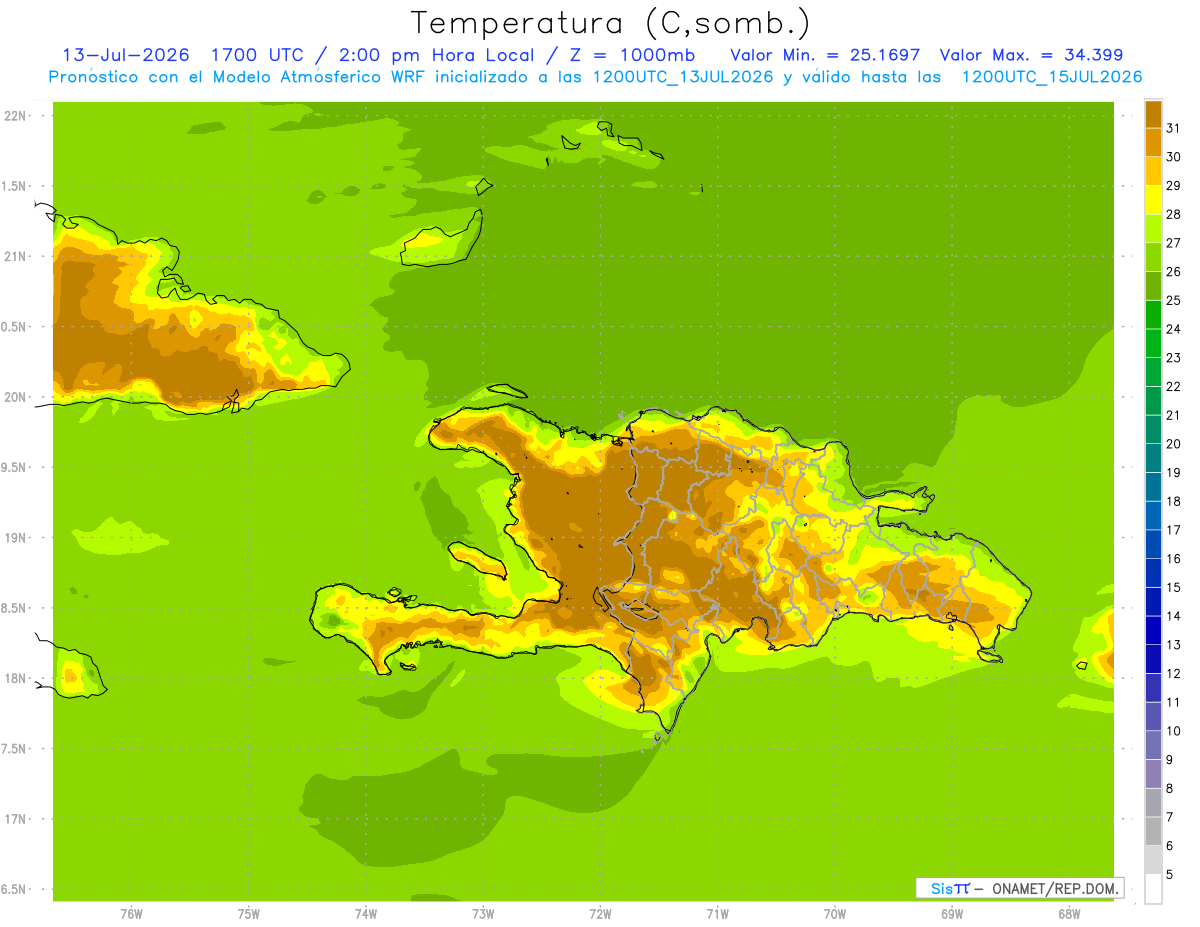Click the "68W" longitude label

1069,913
